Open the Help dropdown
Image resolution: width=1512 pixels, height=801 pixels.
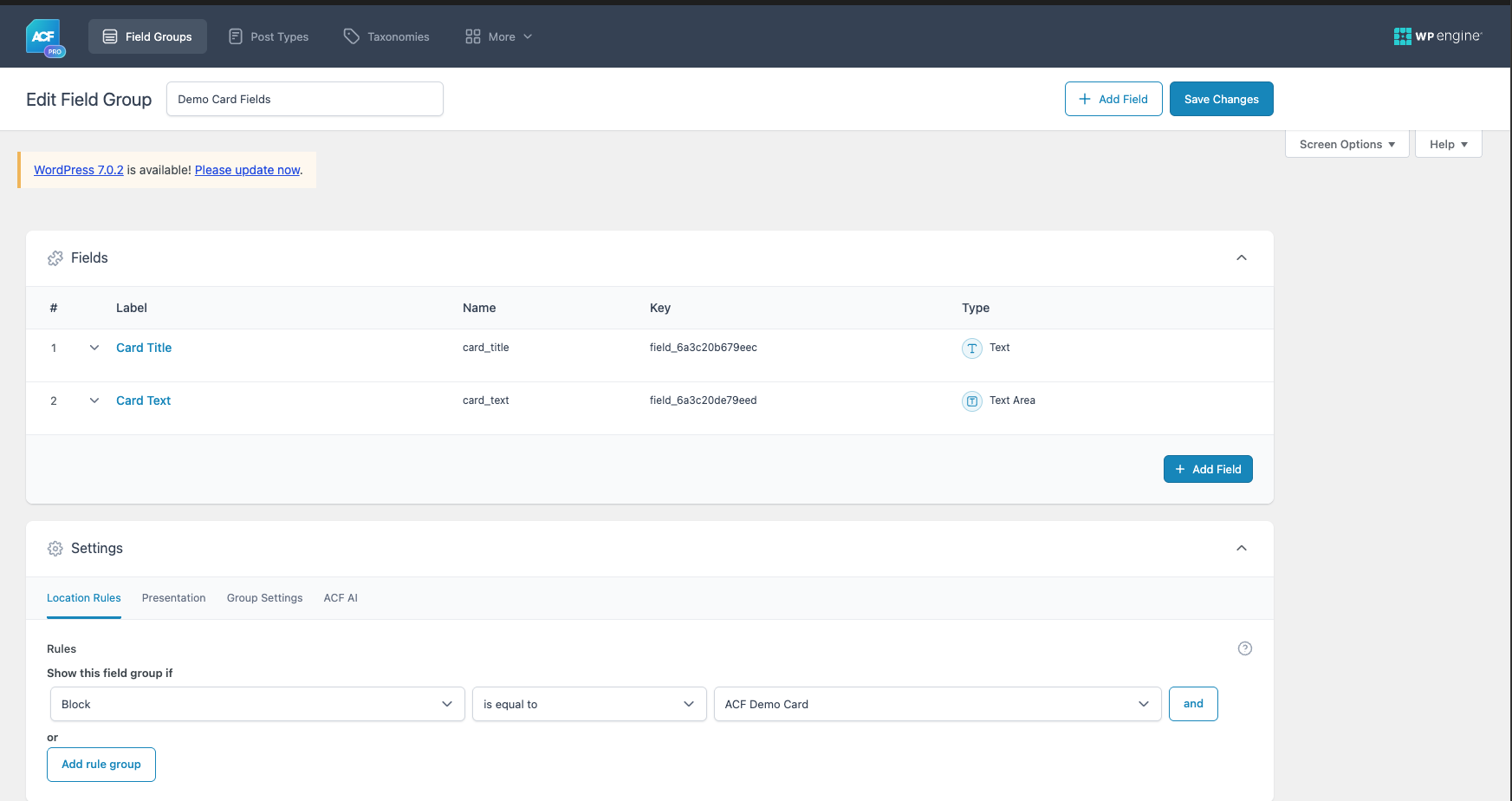coord(1449,144)
